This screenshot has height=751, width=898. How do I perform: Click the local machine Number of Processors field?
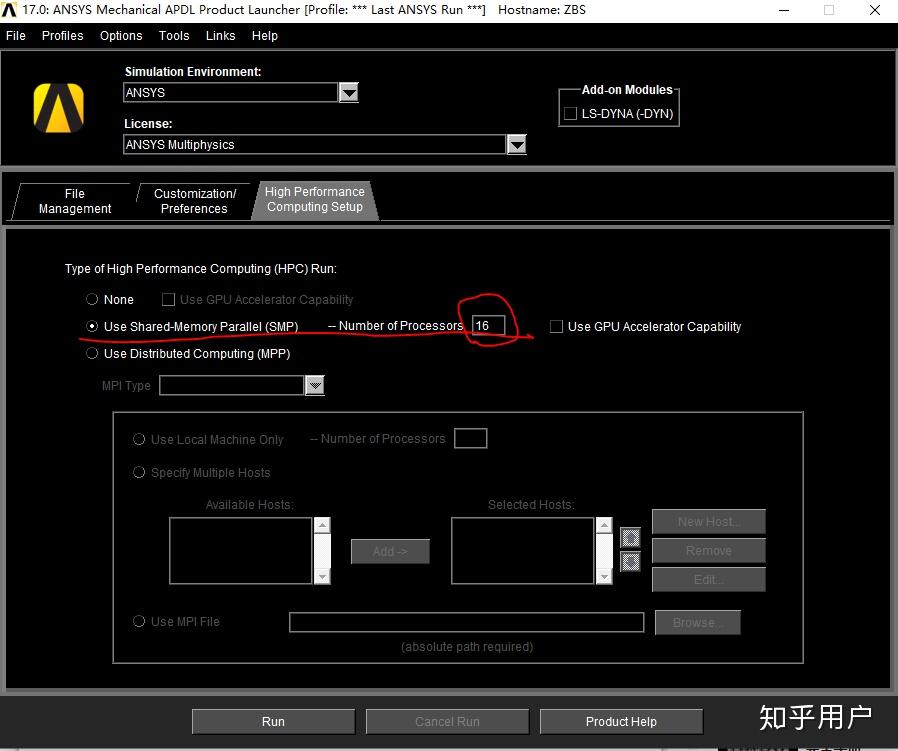point(471,438)
